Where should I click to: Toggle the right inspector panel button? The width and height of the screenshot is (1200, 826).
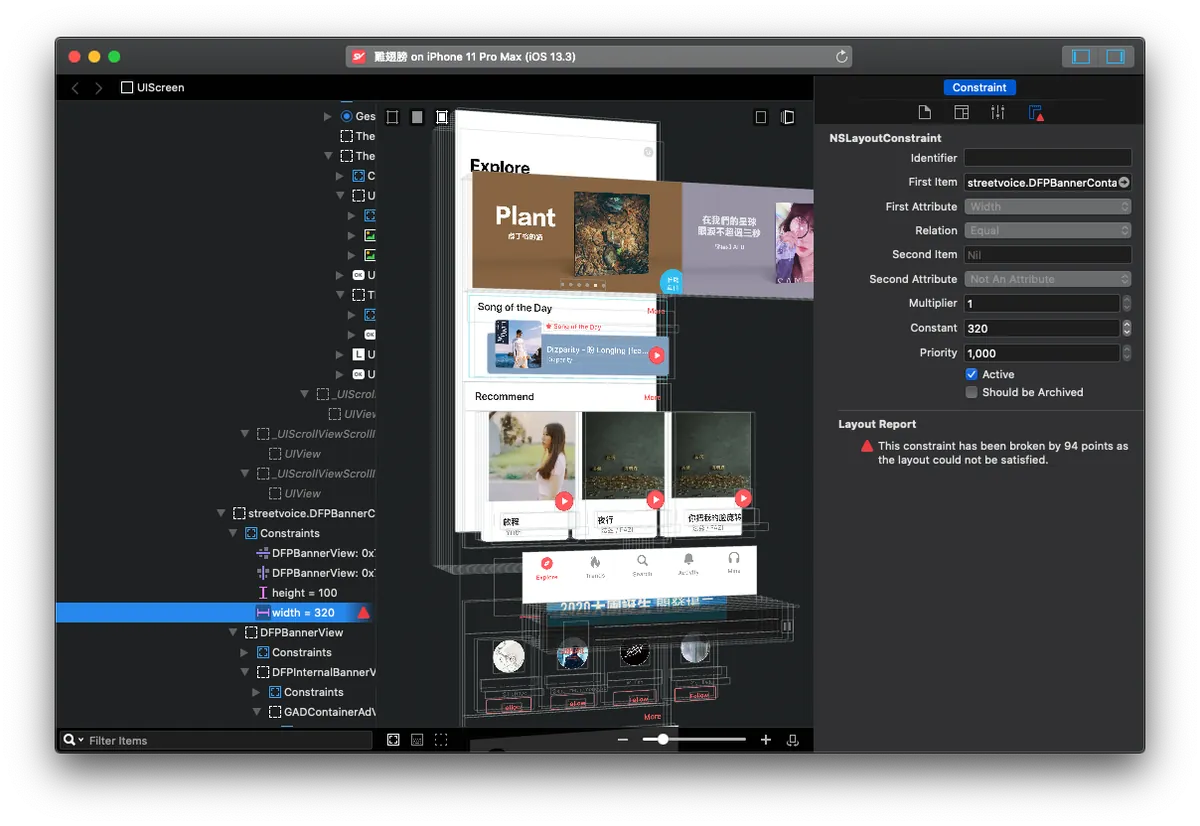(x=1115, y=57)
